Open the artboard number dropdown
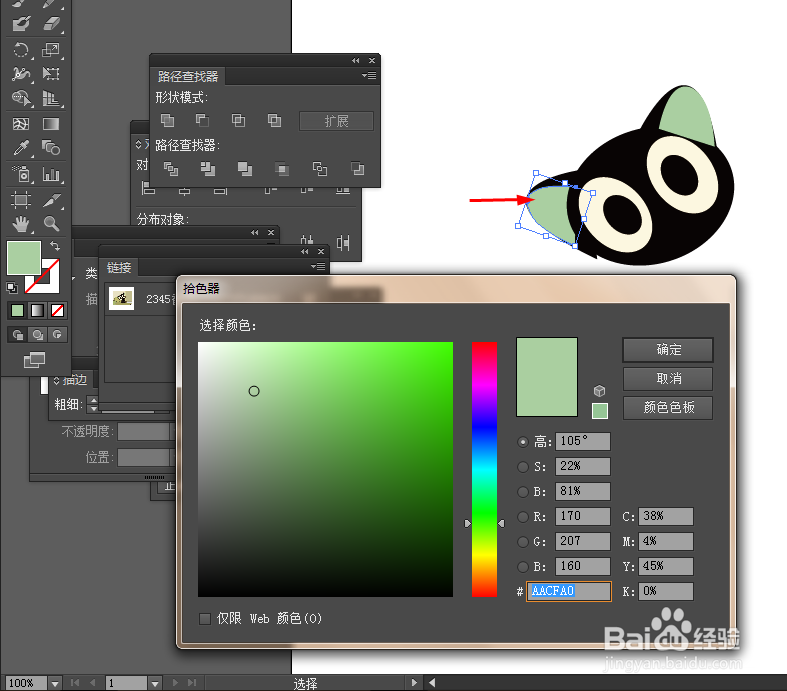The image size is (787, 691). [x=155, y=683]
